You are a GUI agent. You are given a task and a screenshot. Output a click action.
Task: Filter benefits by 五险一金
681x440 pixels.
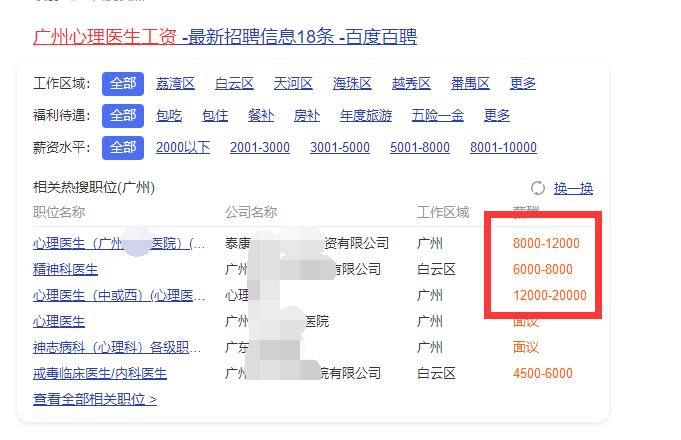tap(438, 116)
